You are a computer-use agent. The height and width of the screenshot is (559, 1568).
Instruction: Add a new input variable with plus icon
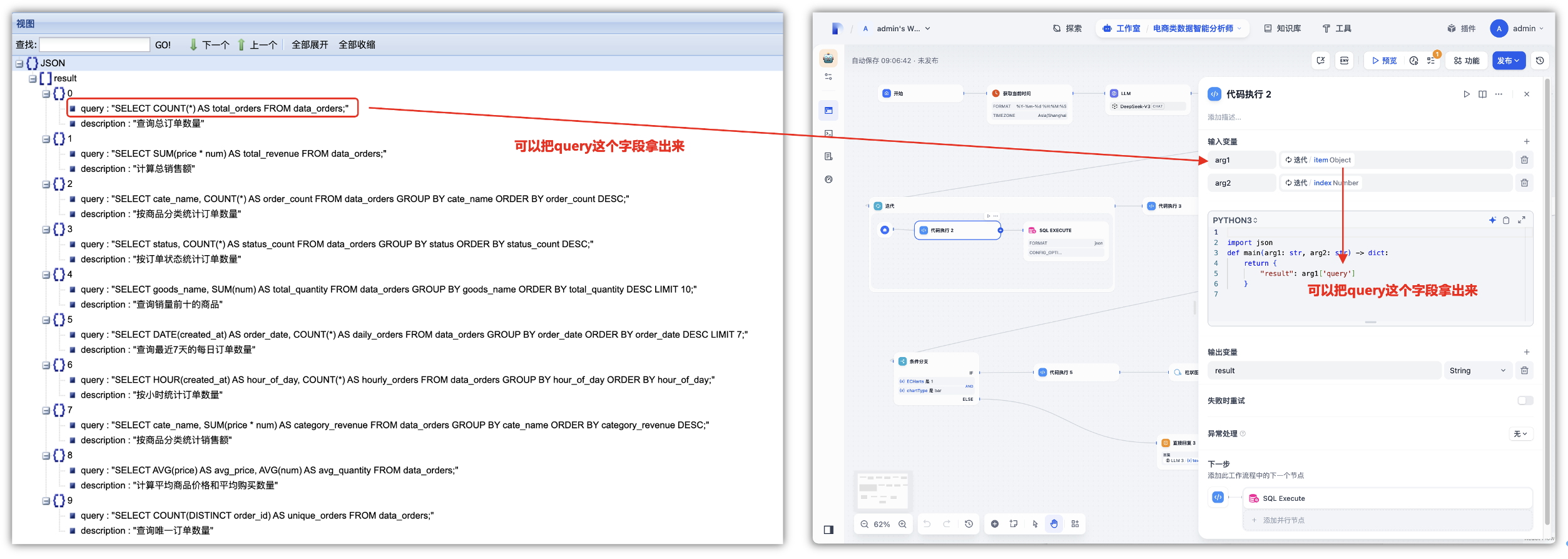pyautogui.click(x=1527, y=141)
